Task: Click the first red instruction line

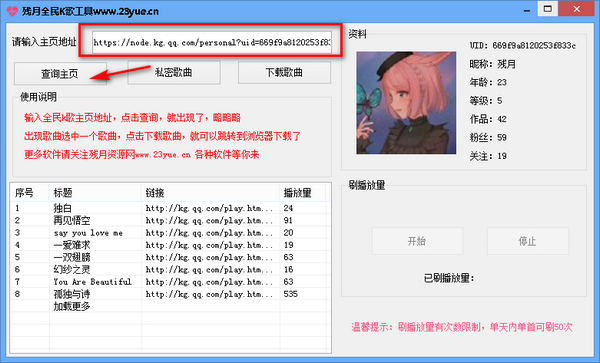Action: tap(132, 117)
